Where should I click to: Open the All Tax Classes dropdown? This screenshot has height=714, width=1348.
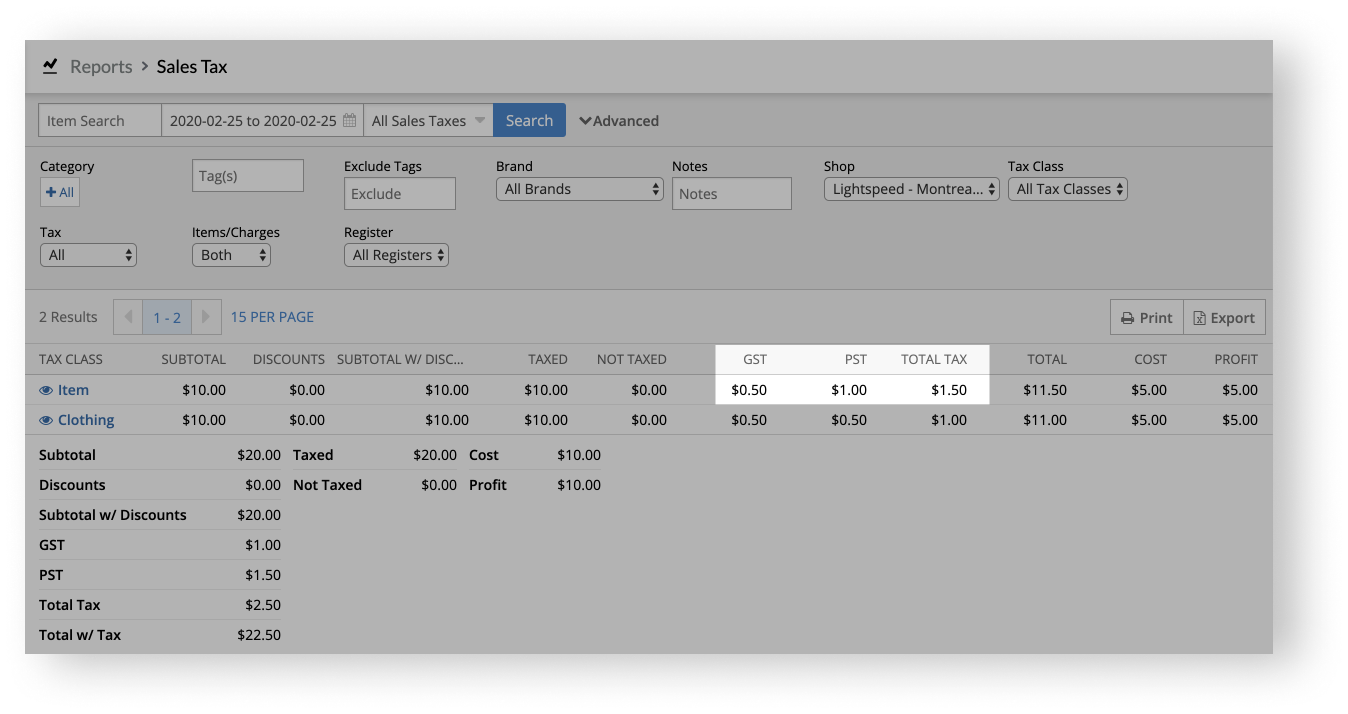coord(1068,189)
